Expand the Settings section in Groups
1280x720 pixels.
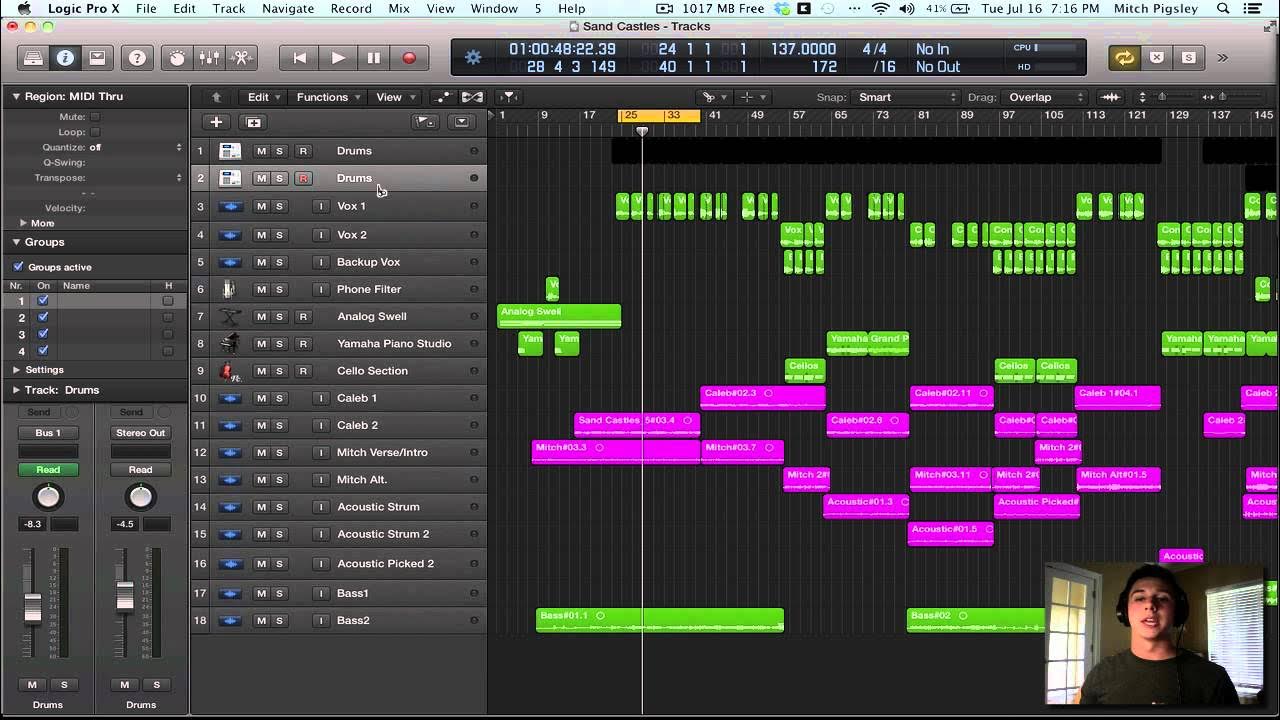16,369
